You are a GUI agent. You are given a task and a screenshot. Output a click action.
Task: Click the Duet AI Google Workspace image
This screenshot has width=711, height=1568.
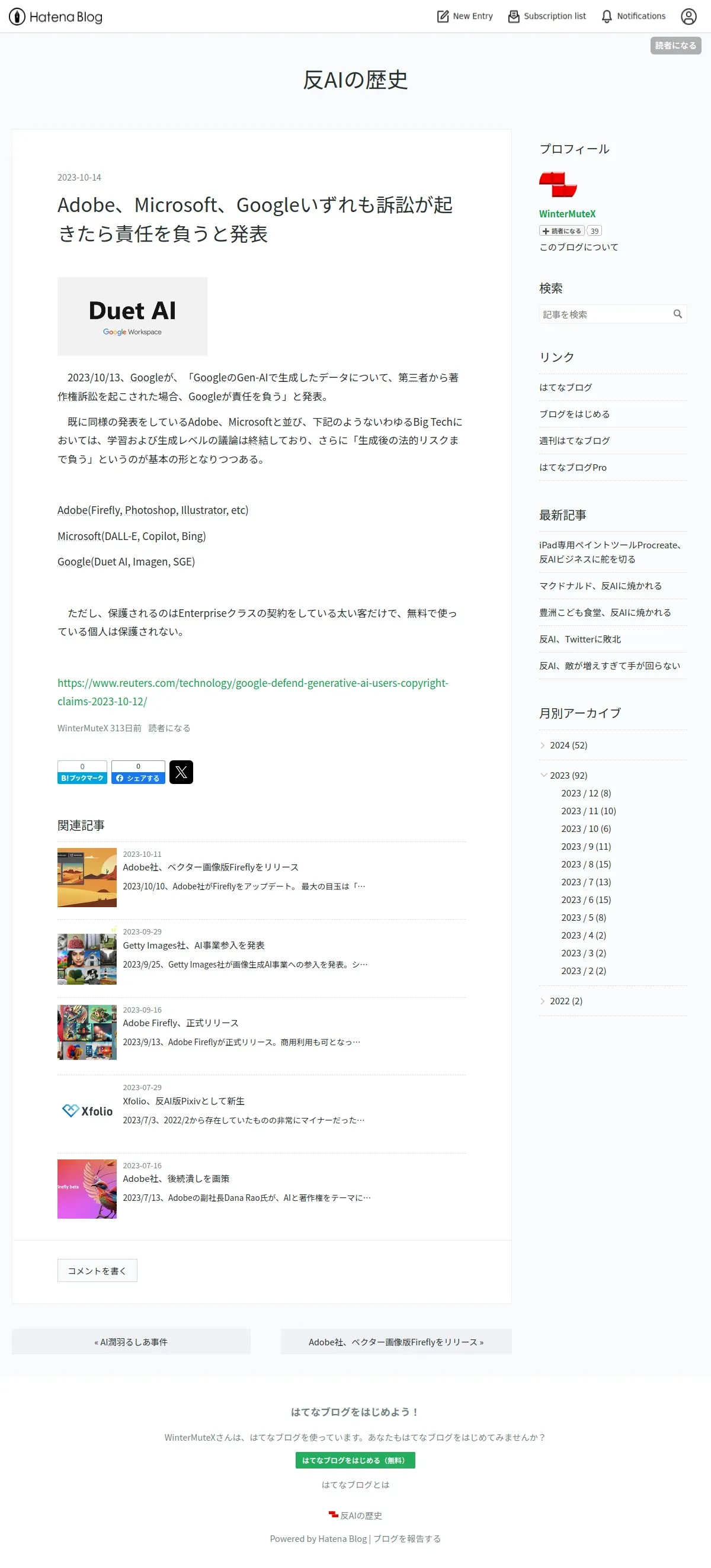pos(132,317)
